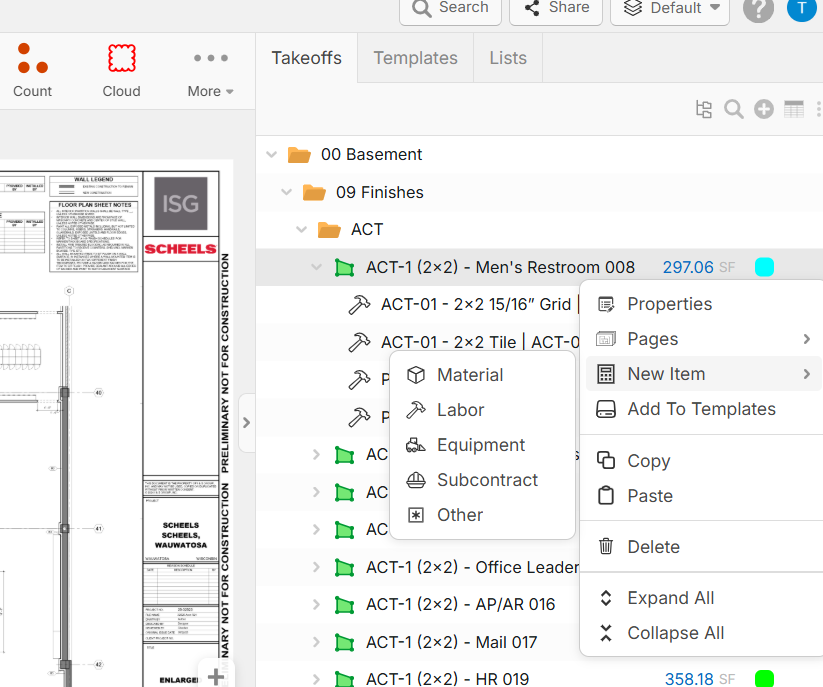
Task: Click the add plus circle icon
Action: tap(764, 110)
